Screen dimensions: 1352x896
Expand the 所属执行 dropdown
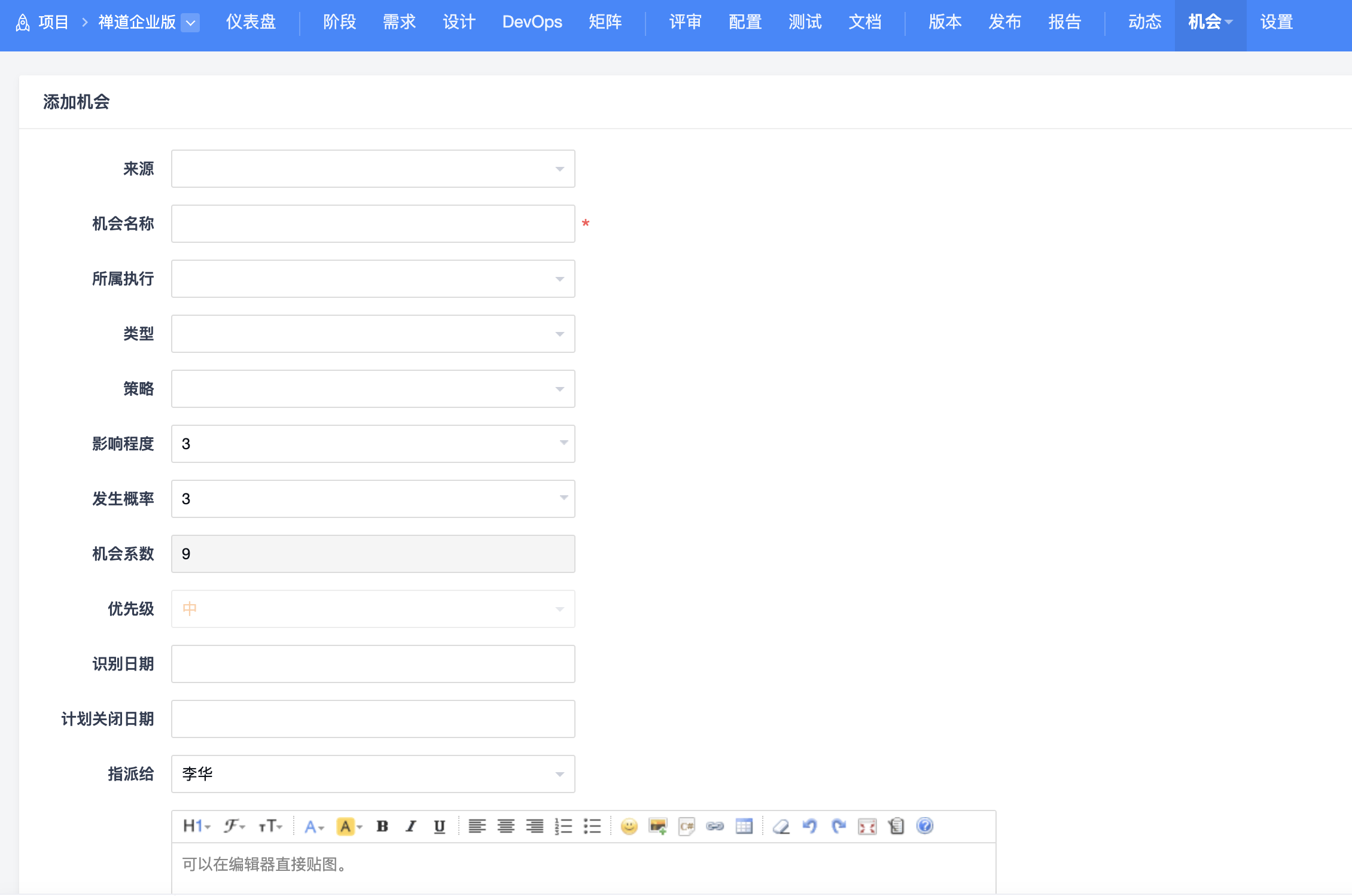coord(373,279)
